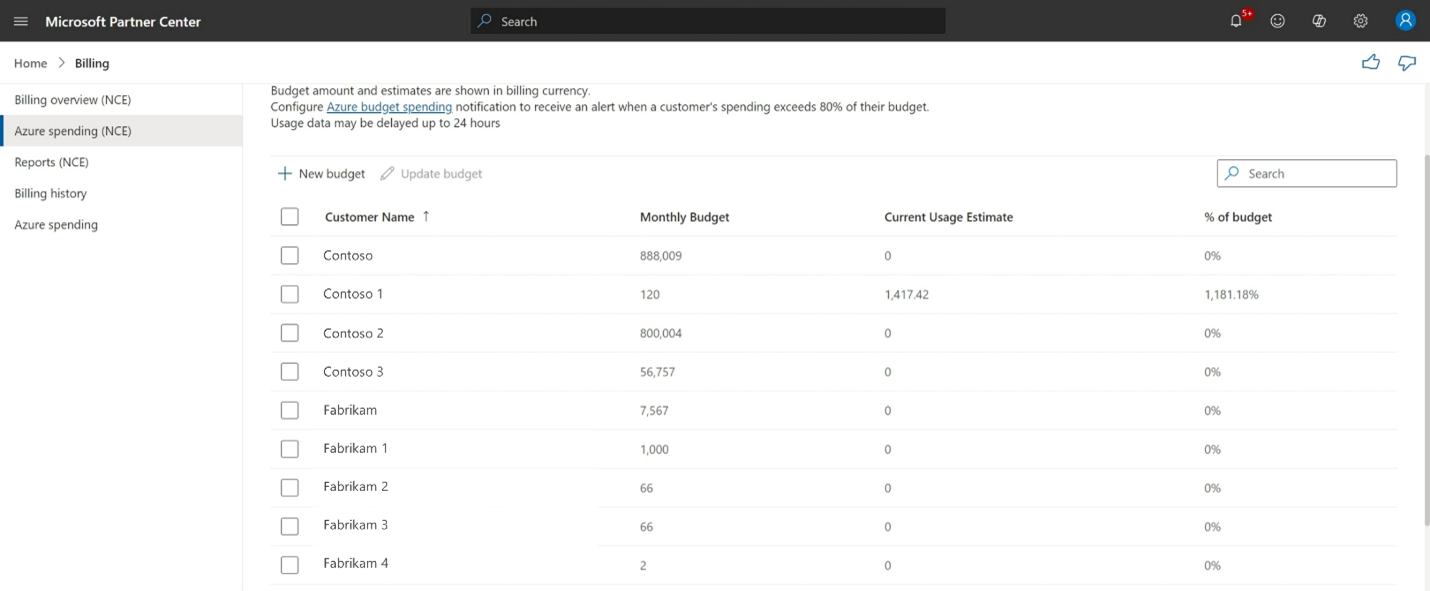
Task: Select the Contoso 1 row checkbox
Action: click(x=290, y=294)
